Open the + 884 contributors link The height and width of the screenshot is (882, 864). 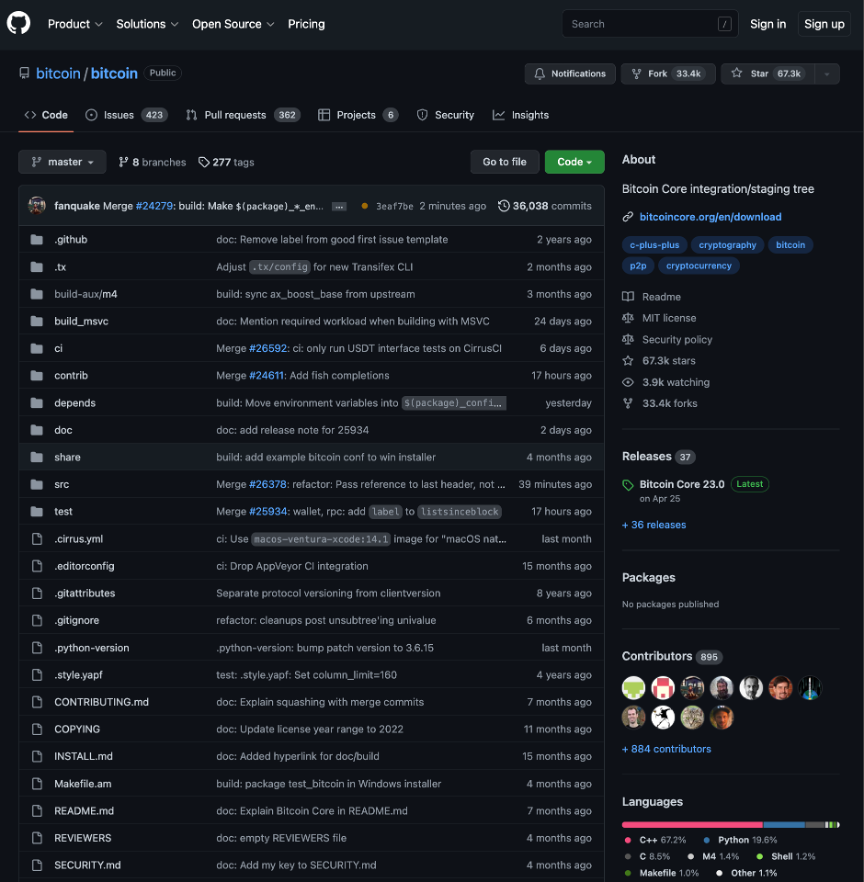coord(667,749)
